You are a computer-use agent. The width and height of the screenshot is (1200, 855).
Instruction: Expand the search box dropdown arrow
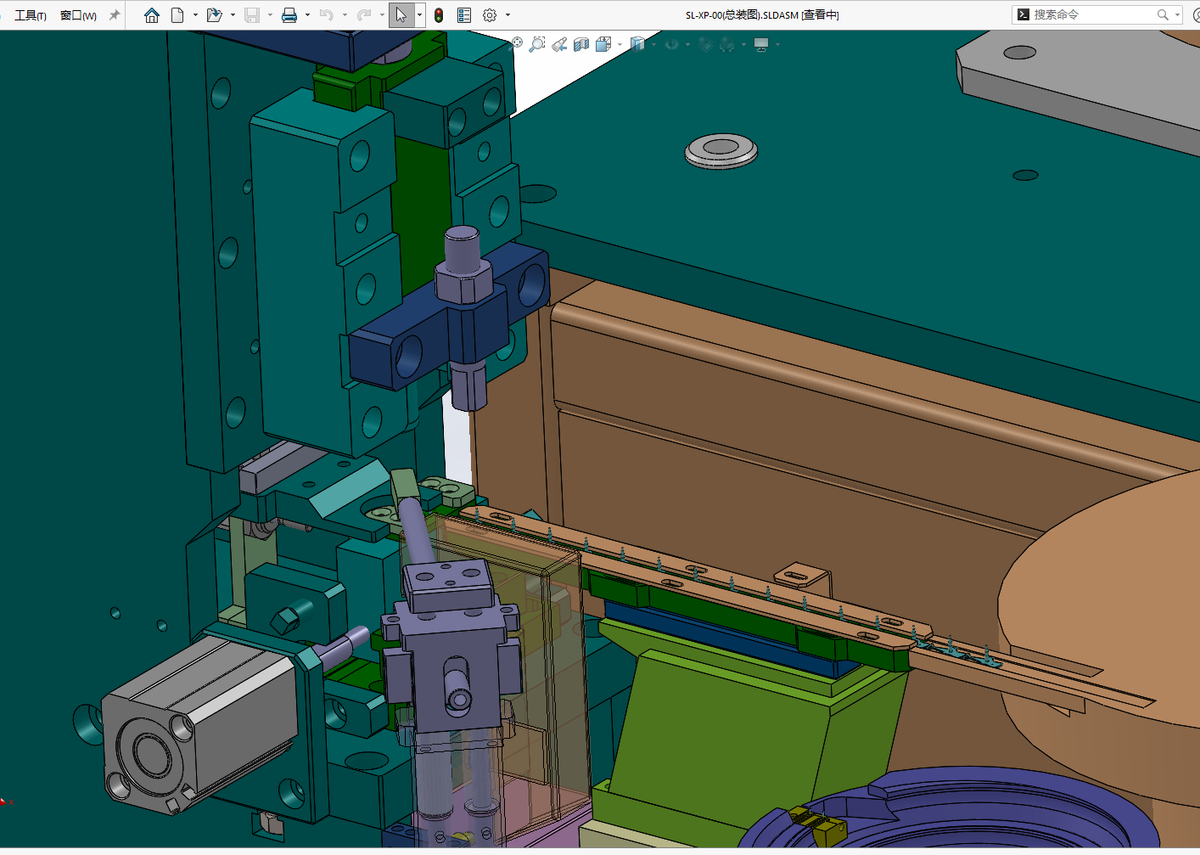point(1177,15)
